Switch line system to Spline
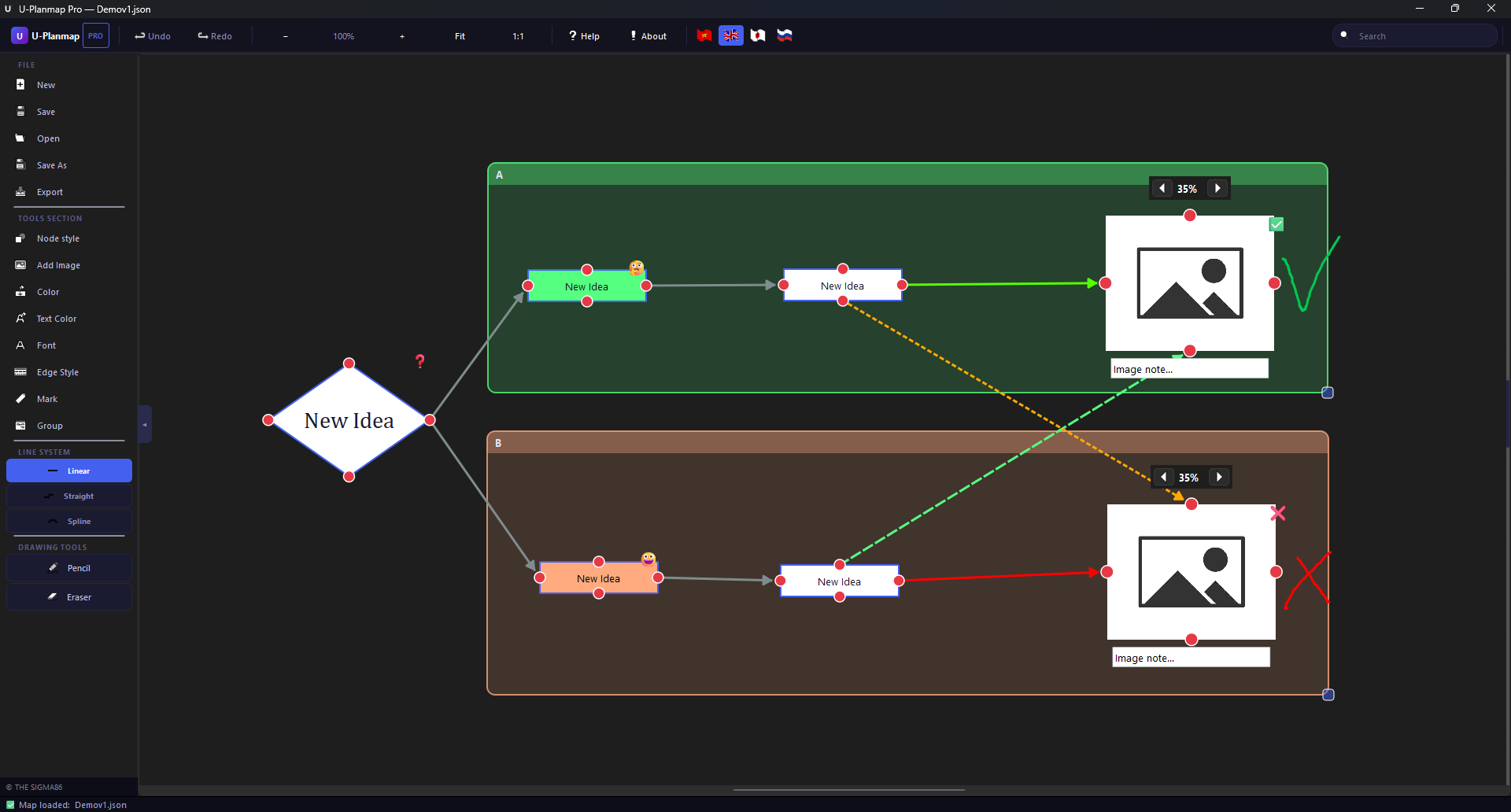 [69, 521]
